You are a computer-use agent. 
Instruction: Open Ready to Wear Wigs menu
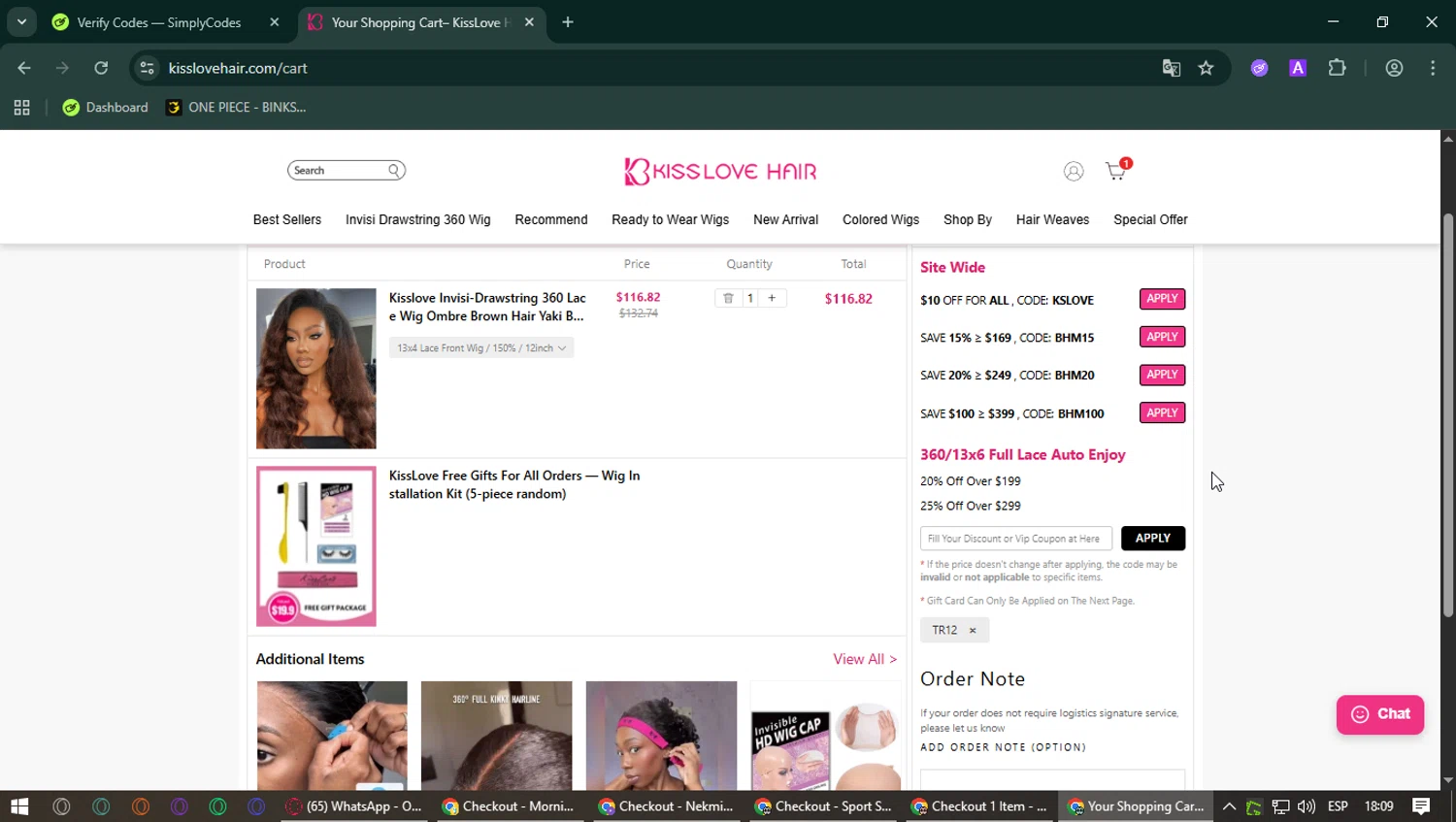671,219
